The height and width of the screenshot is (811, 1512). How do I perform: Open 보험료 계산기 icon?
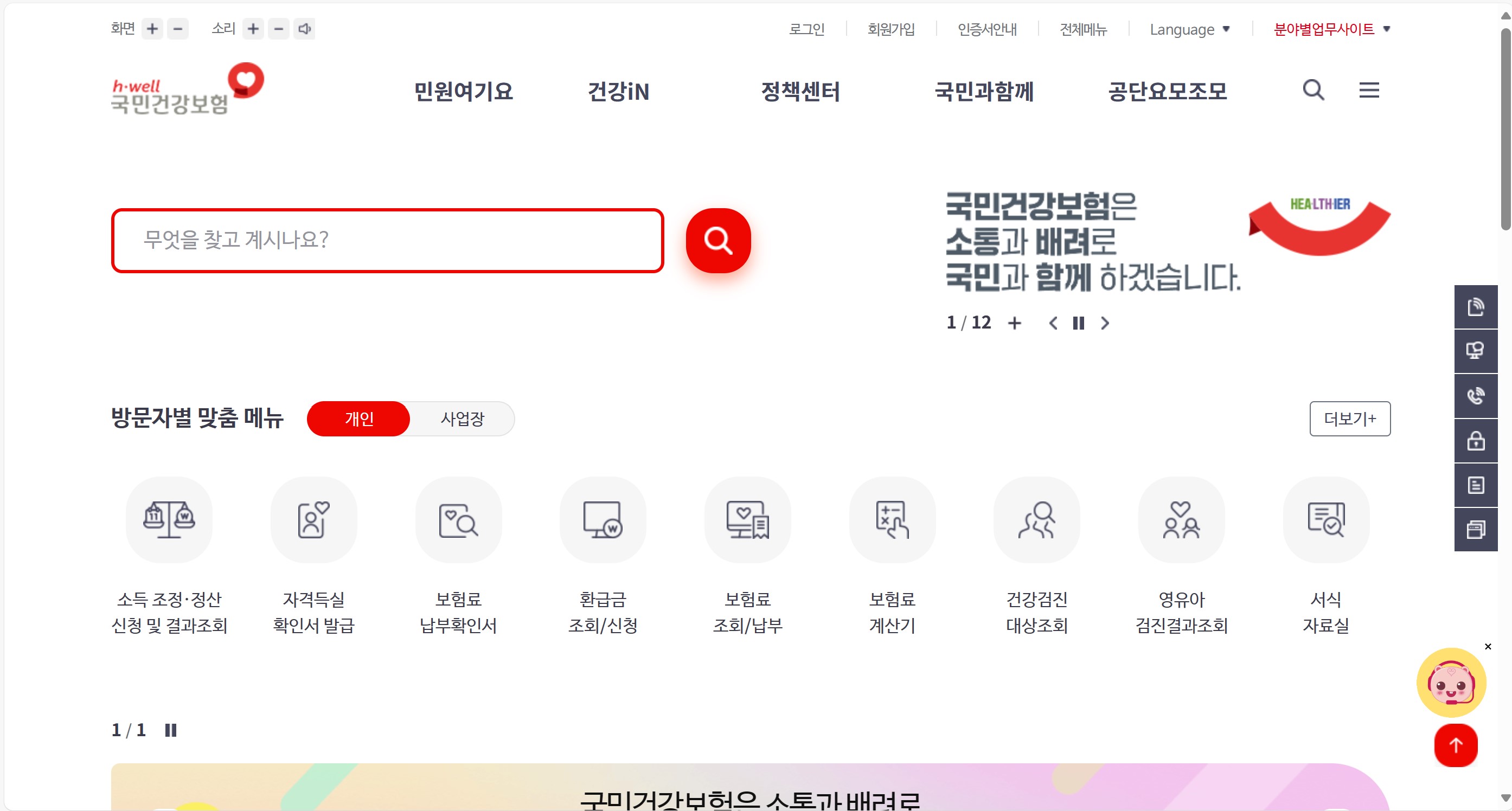pos(892,519)
